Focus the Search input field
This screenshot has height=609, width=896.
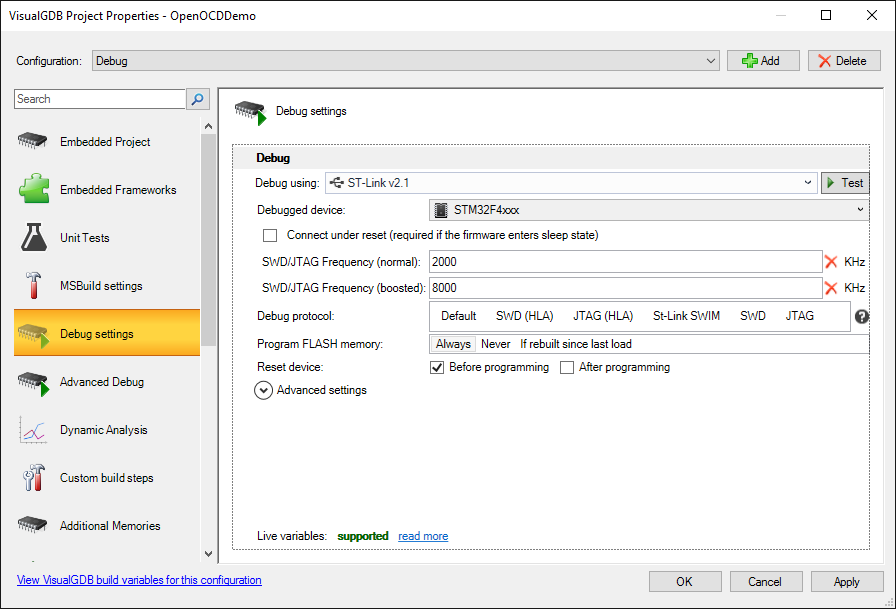click(x=100, y=99)
